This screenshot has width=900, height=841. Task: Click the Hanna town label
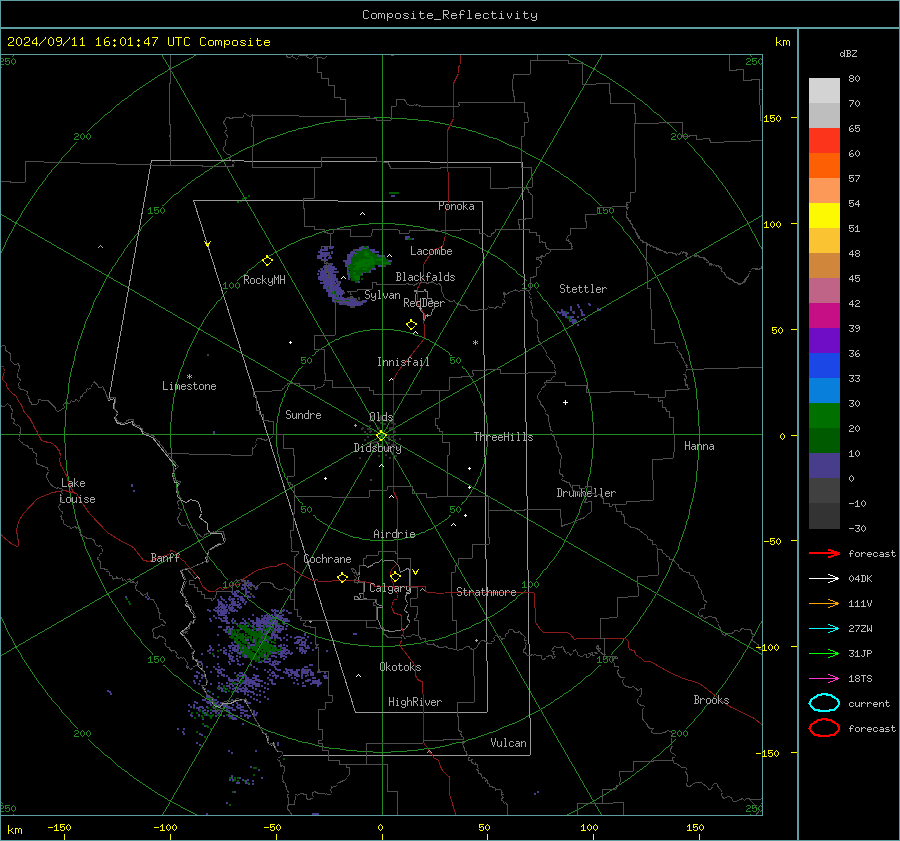(x=699, y=446)
